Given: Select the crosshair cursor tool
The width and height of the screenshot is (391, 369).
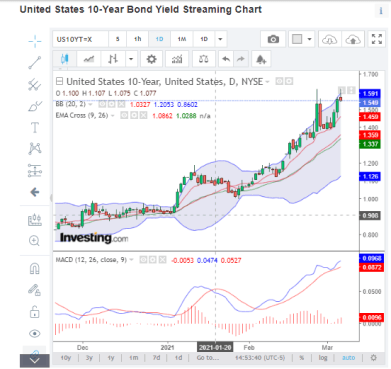Looking at the screenshot, I should 35,41.
